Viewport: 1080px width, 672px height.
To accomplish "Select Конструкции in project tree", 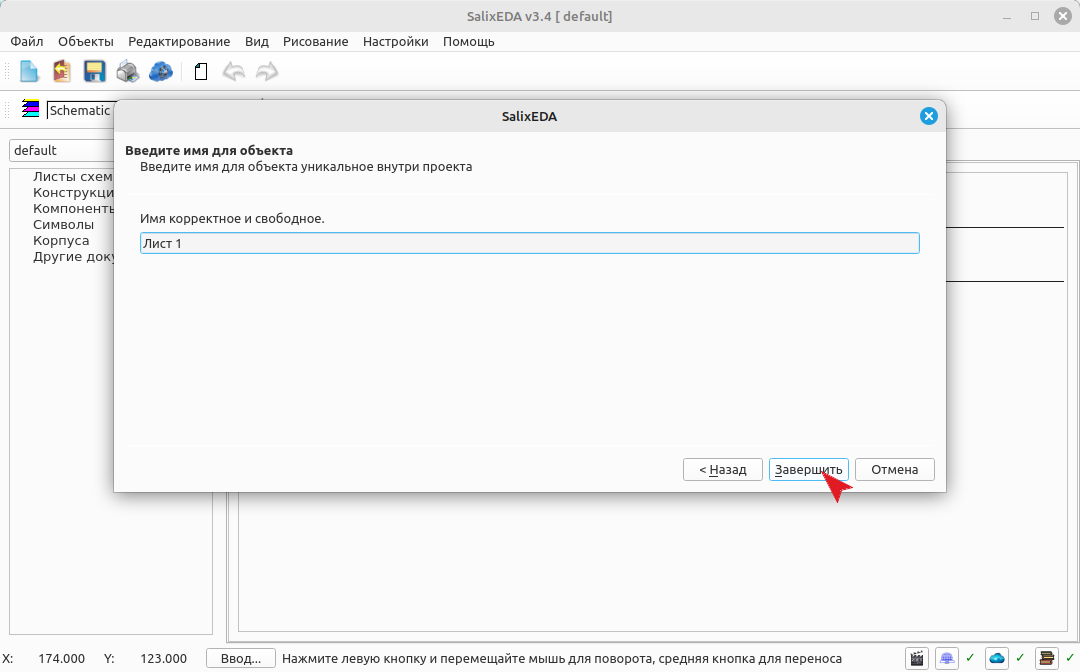I will [x=73, y=192].
